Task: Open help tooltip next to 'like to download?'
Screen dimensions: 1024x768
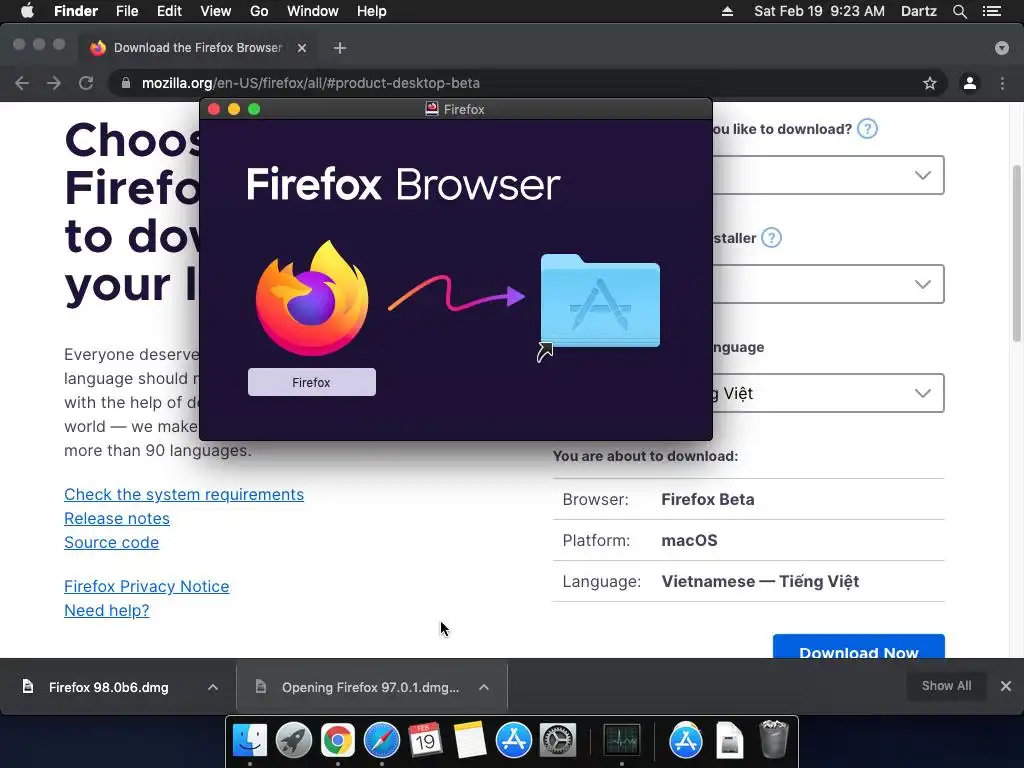Action: (867, 129)
